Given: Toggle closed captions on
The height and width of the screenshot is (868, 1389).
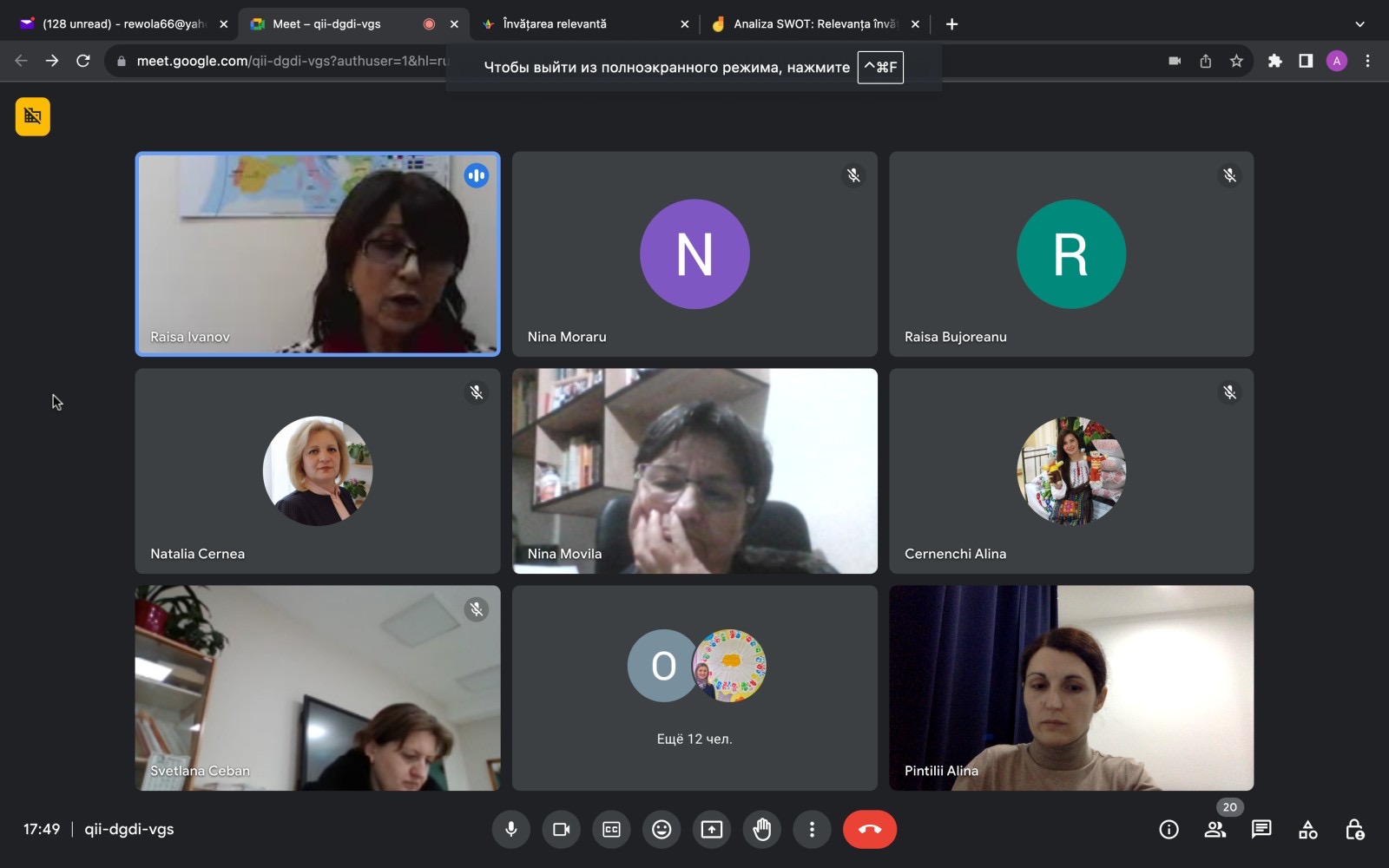Looking at the screenshot, I should [611, 830].
